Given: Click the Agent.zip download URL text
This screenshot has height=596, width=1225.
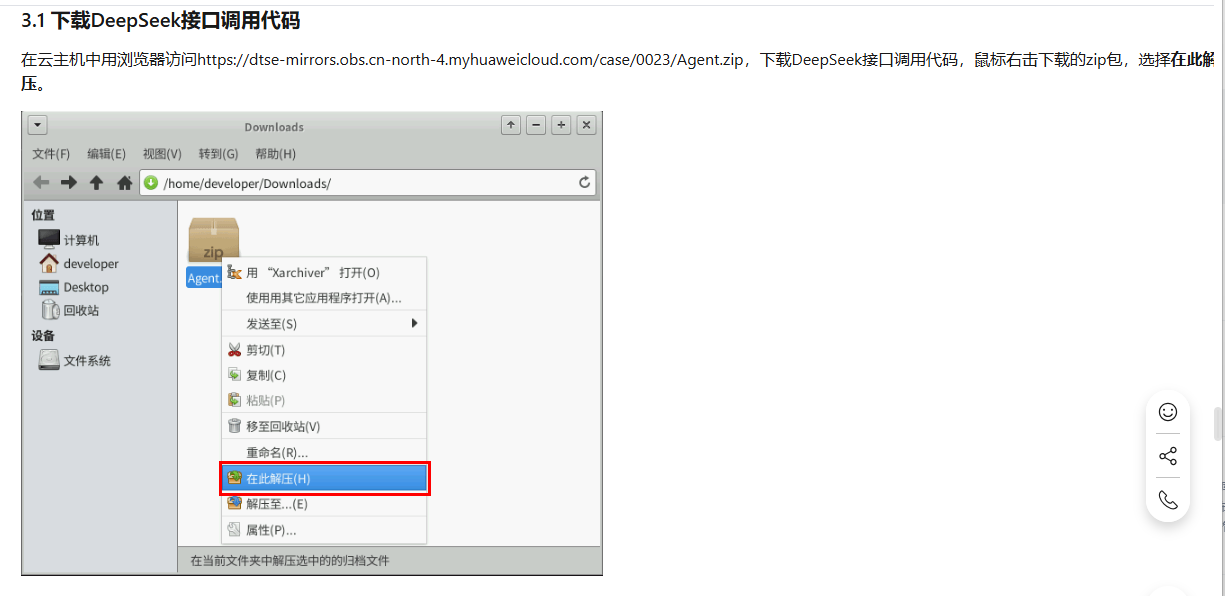Looking at the screenshot, I should coord(471,60).
